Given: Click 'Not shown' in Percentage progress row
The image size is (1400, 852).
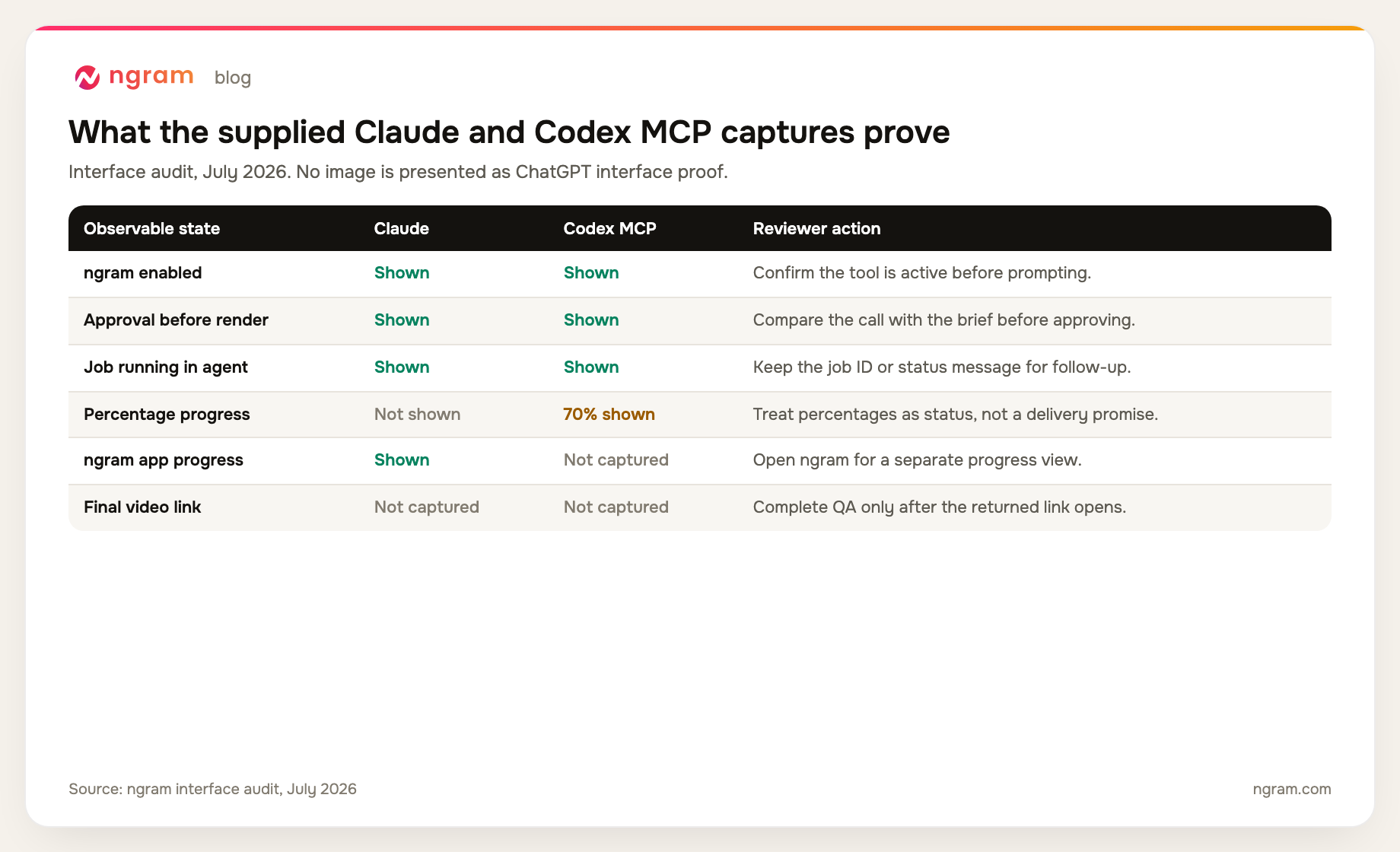Looking at the screenshot, I should (x=418, y=414).
